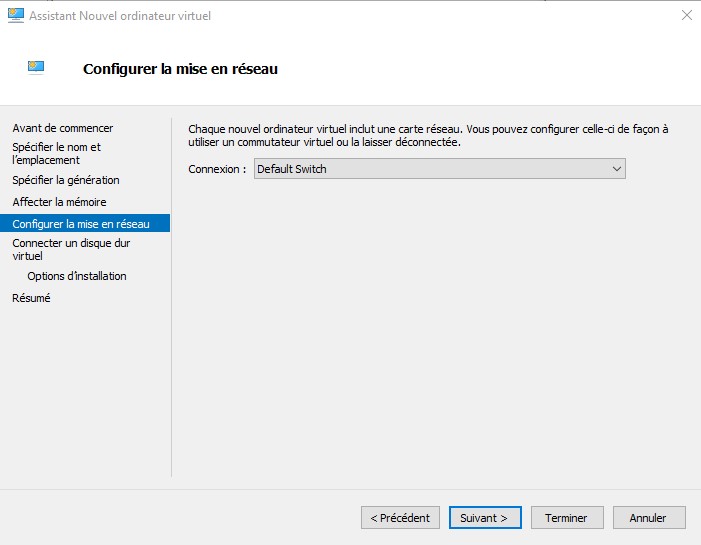Open the Connexion dropdown arrow
The image size is (701, 545).
click(617, 169)
